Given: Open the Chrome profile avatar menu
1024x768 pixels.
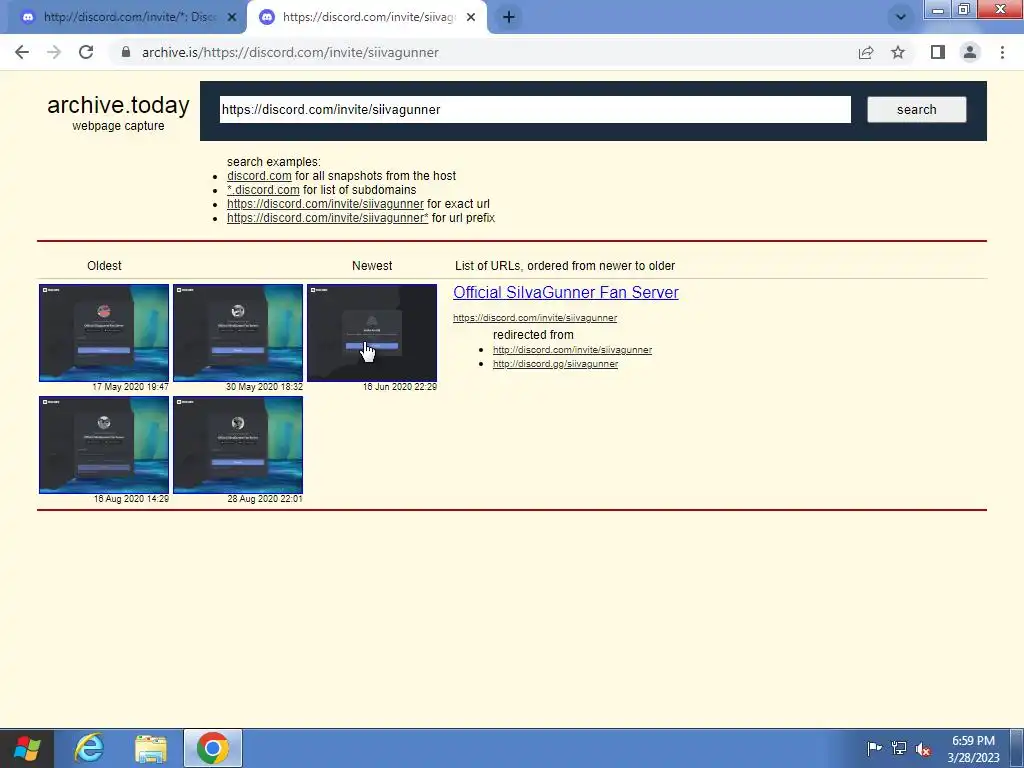Looking at the screenshot, I should [970, 52].
